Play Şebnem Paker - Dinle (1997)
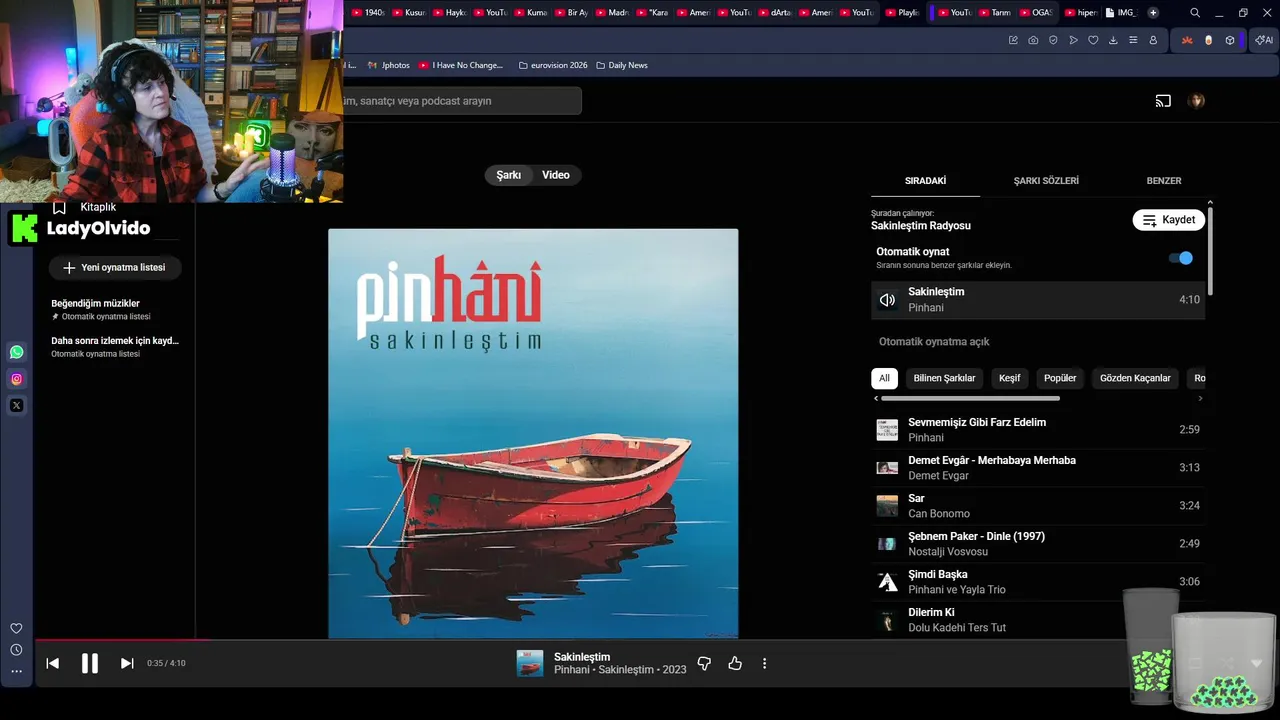The height and width of the screenshot is (720, 1280). coord(1038,544)
